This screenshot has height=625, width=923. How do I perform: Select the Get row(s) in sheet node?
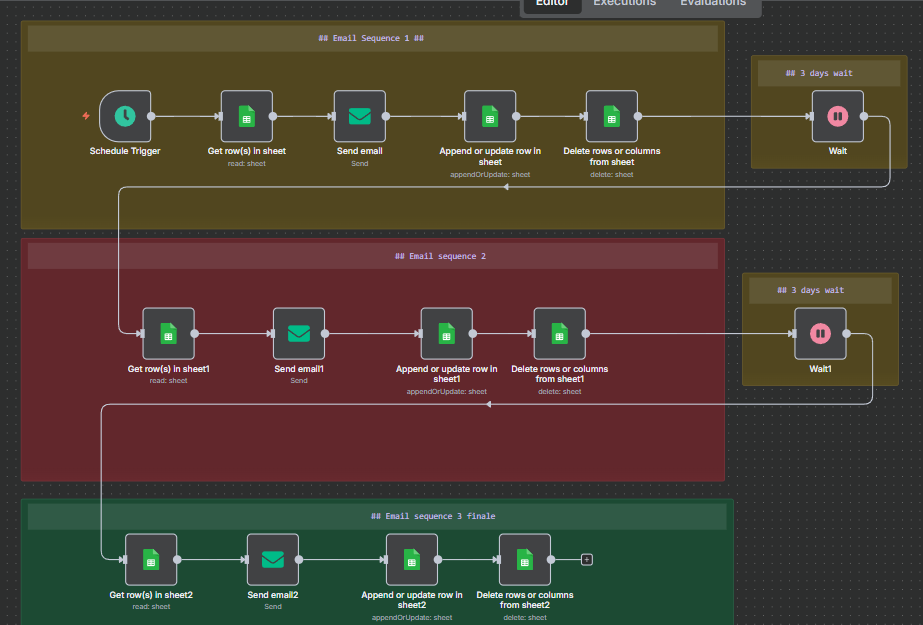(x=246, y=116)
